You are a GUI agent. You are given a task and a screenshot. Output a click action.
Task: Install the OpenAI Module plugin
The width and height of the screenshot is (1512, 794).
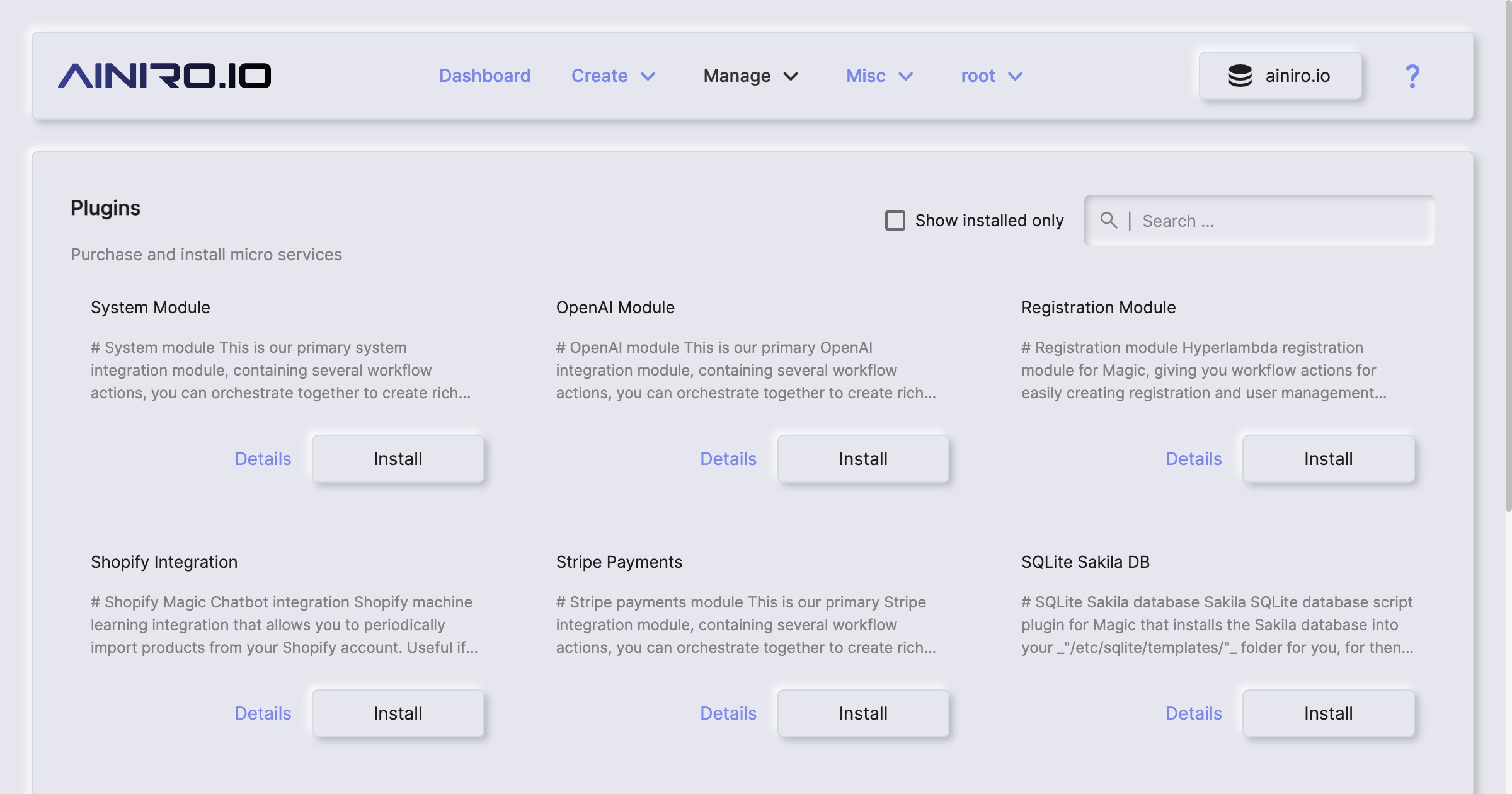(x=863, y=459)
